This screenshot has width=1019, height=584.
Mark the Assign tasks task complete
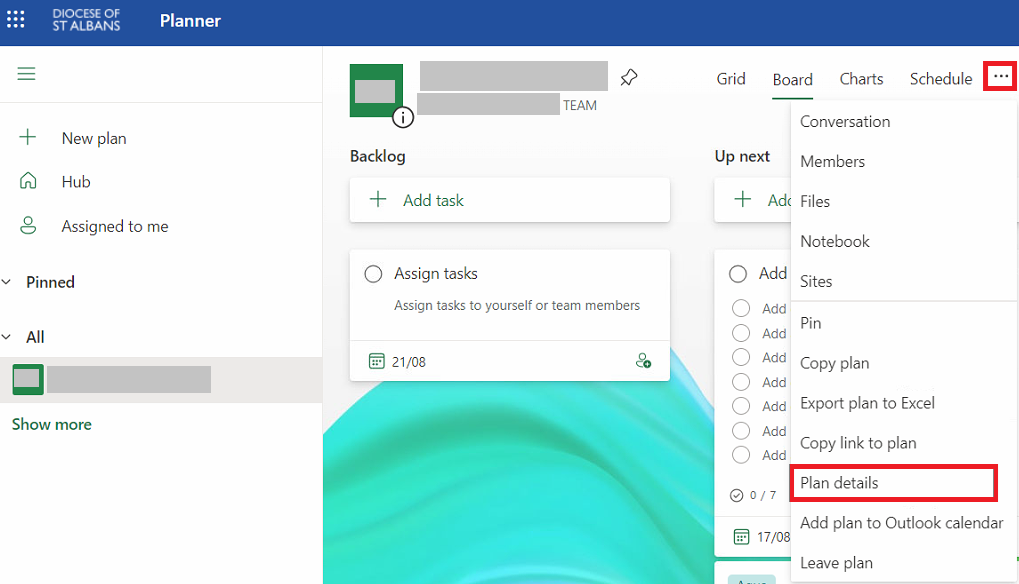pyautogui.click(x=373, y=273)
